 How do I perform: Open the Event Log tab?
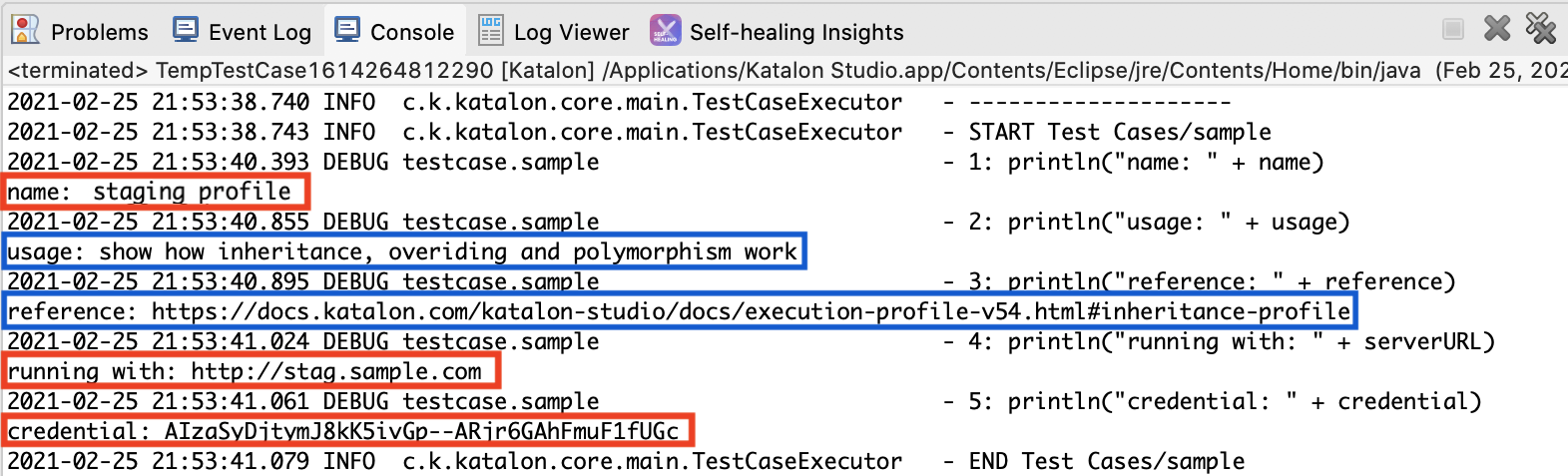point(260,32)
